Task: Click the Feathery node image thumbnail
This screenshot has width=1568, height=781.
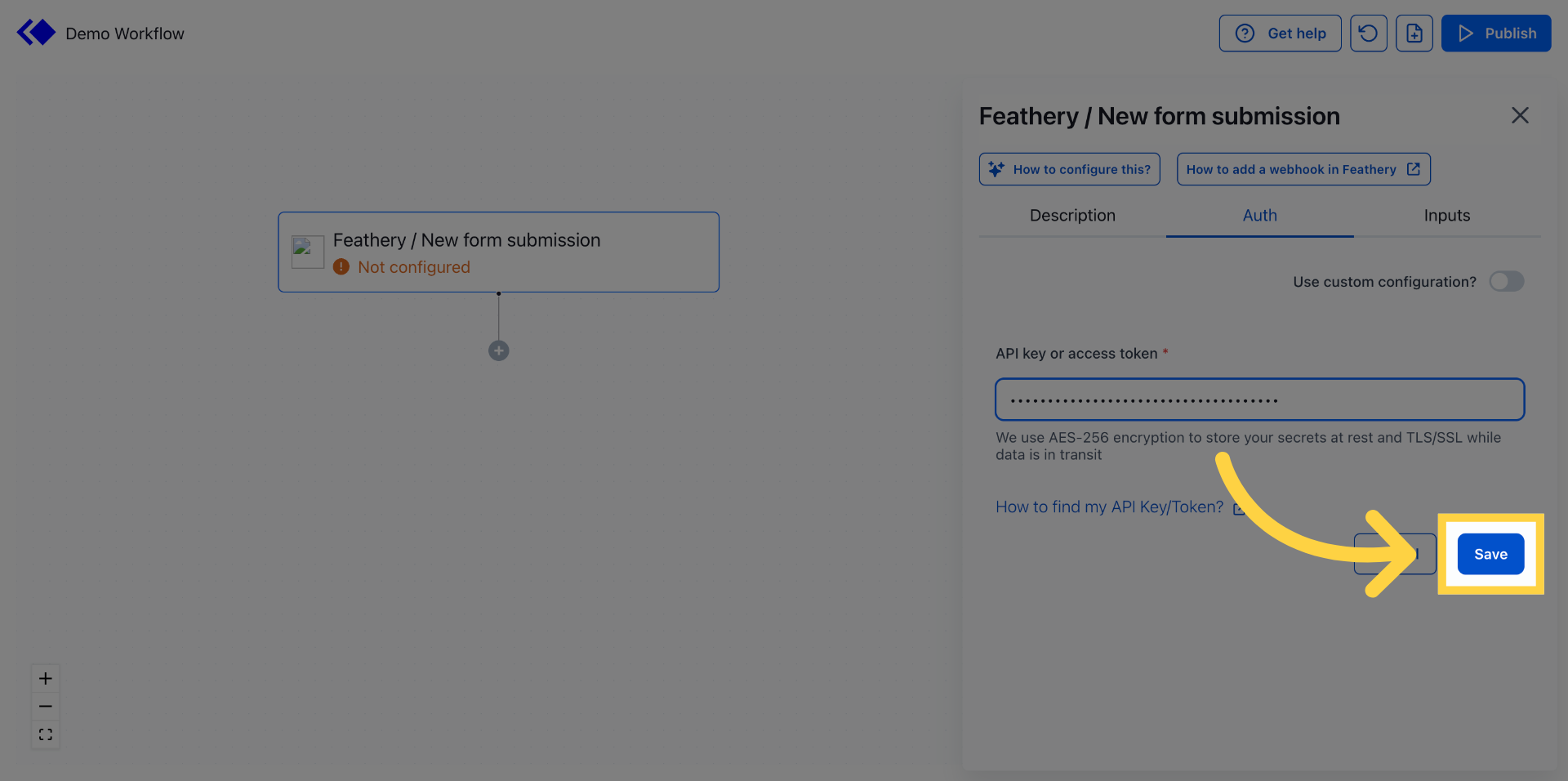Action: tap(308, 252)
